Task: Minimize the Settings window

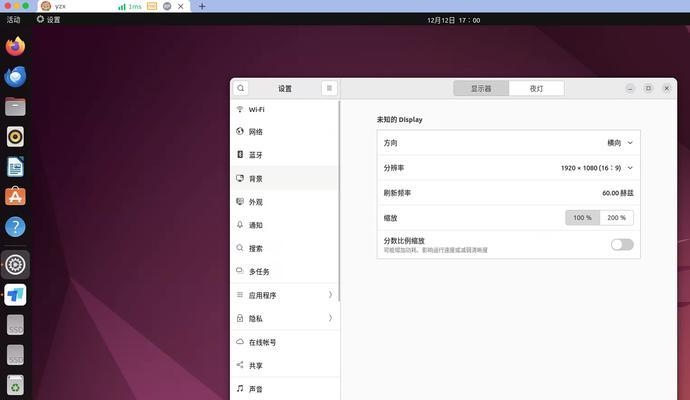Action: click(x=630, y=88)
